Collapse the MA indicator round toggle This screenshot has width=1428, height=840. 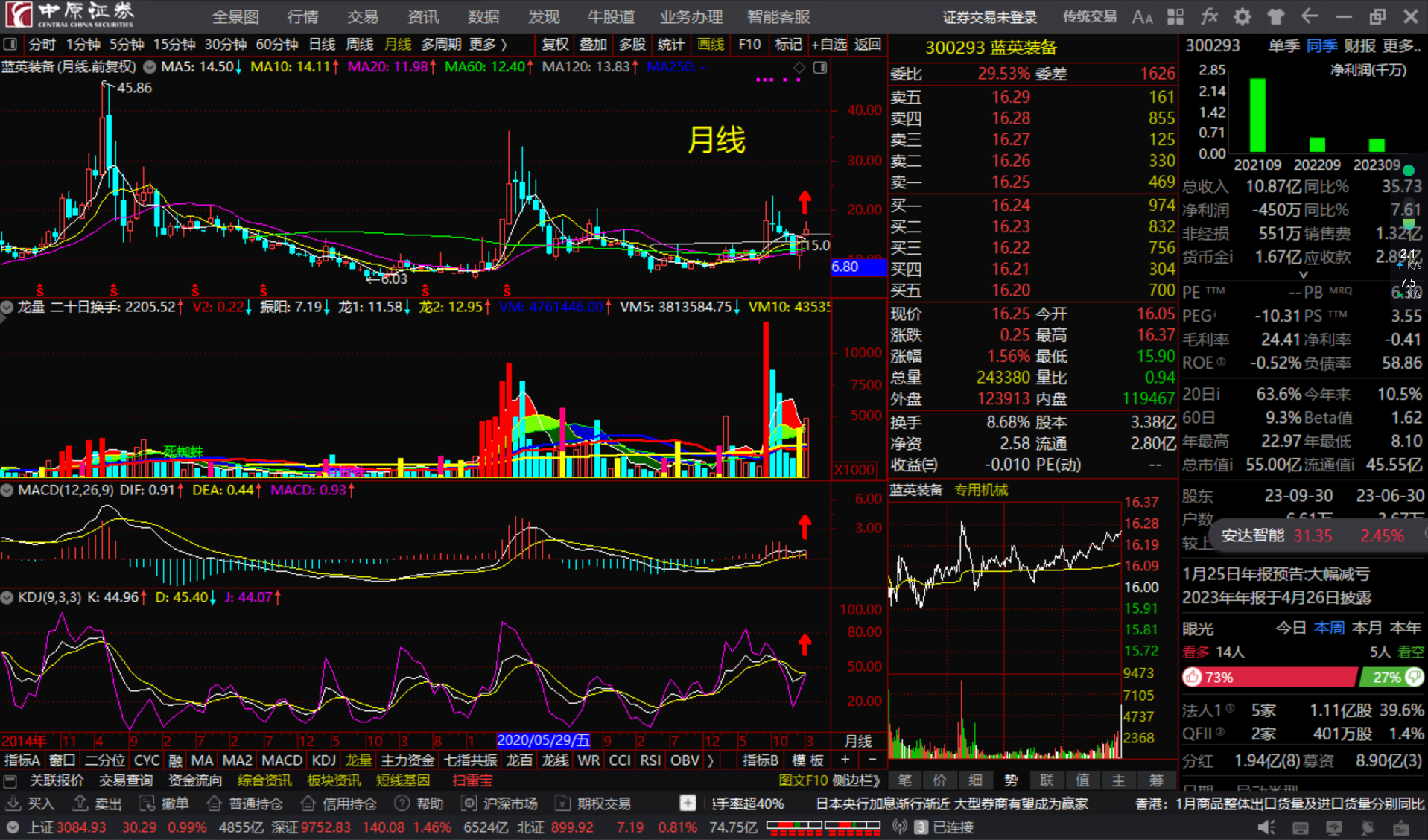click(x=150, y=67)
